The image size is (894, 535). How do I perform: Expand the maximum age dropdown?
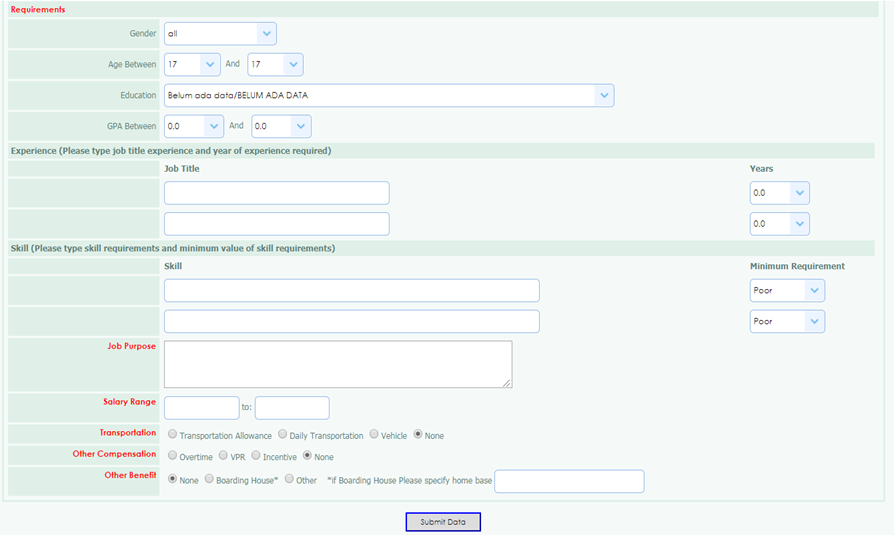click(275, 64)
